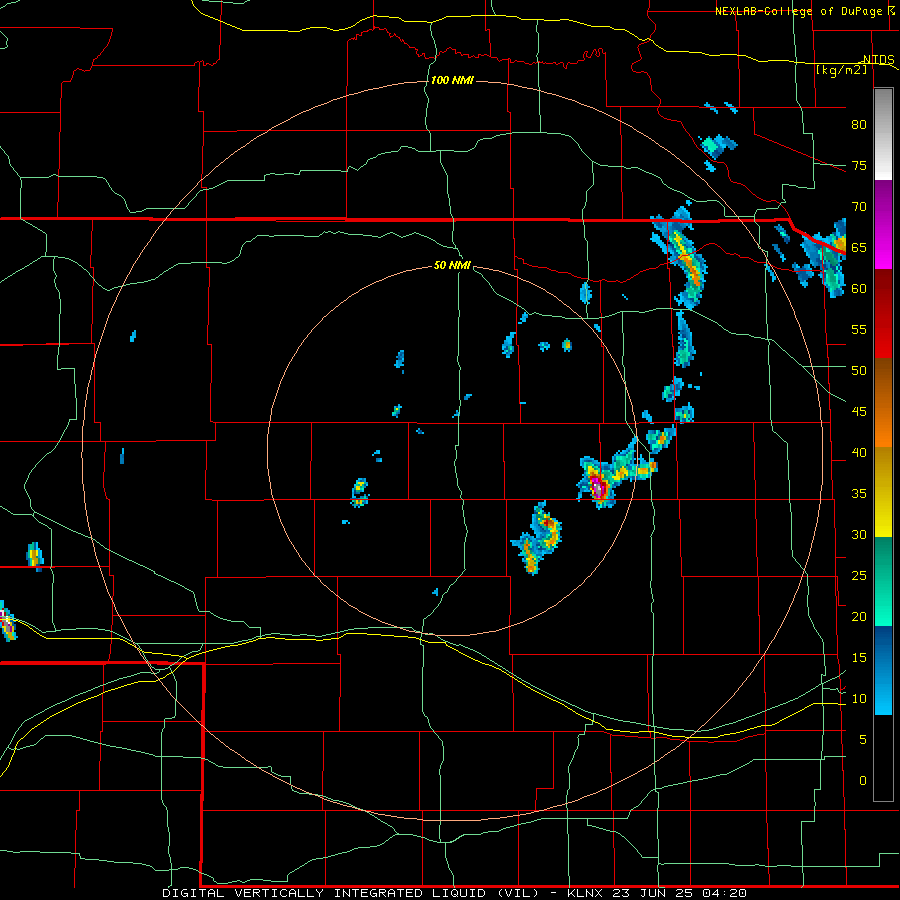Pick the green segment of the VIL legend

coord(883,581)
